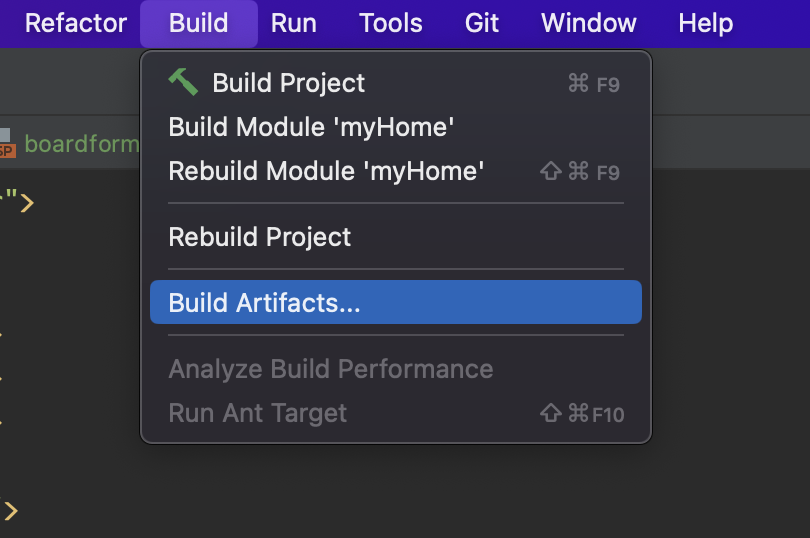Open the Git menu

pos(482,23)
